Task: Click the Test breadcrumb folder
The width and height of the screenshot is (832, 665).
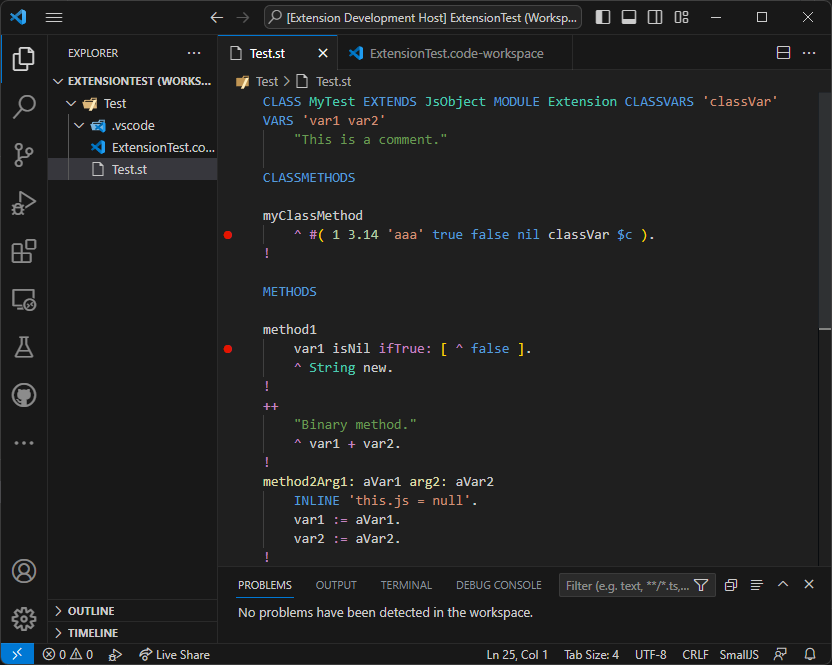Action: tap(257, 81)
